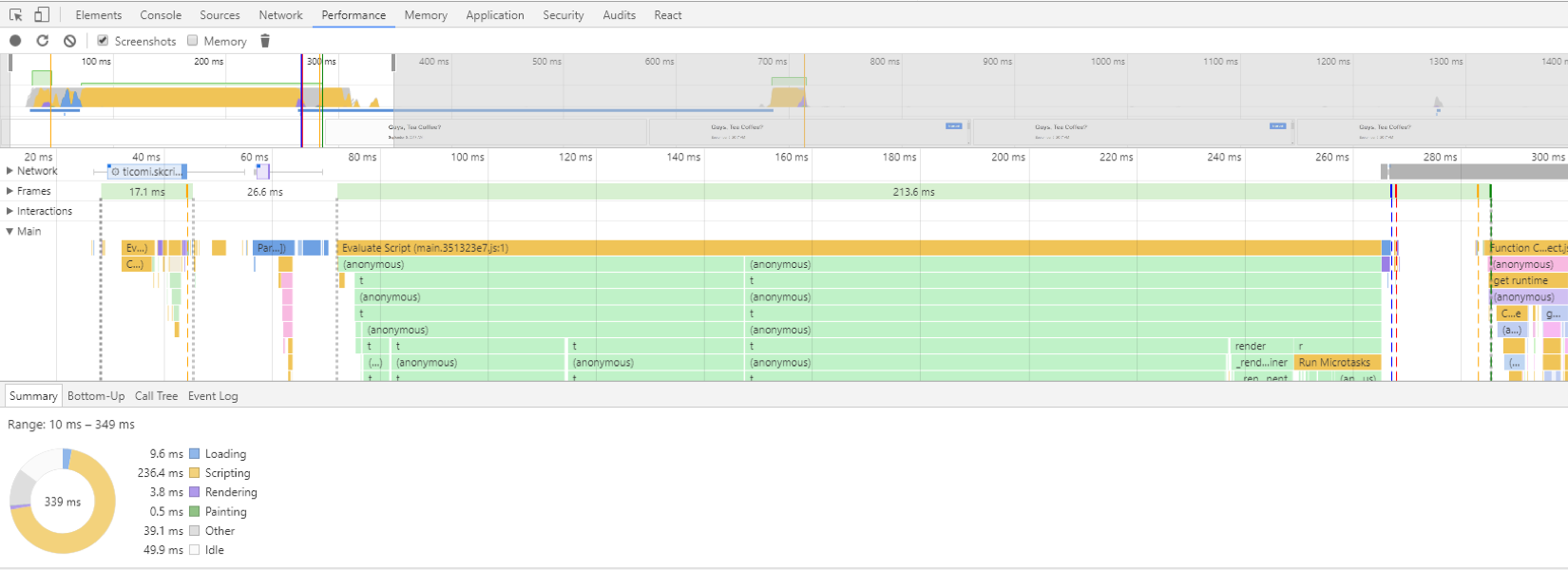The width and height of the screenshot is (1568, 570).
Task: Click the reload and profile icon
Action: [x=43, y=41]
